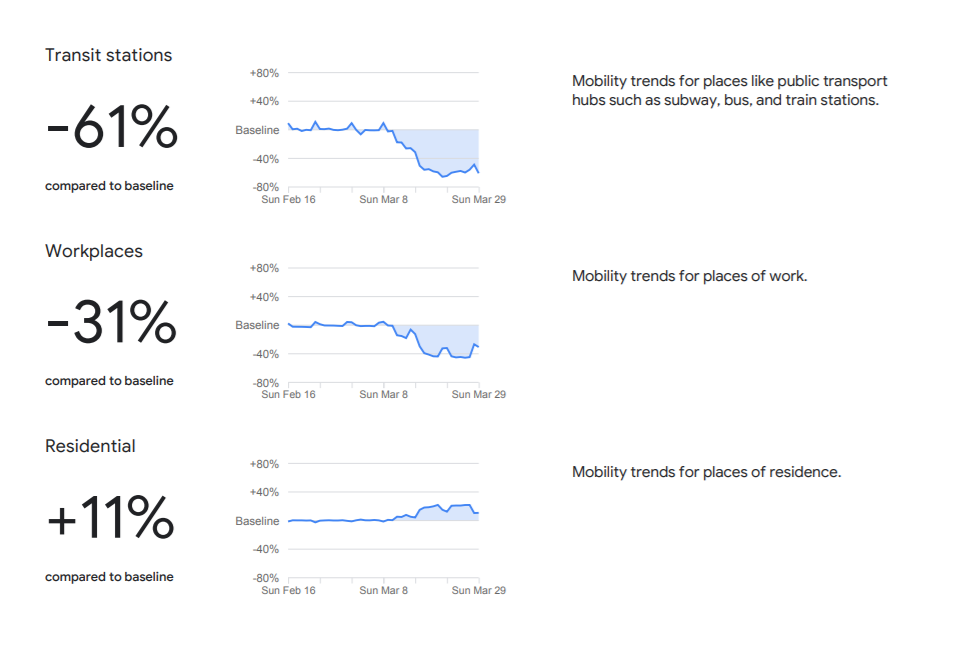
Task: Click Sun Mar 8 on transit chart axis
Action: [383, 200]
